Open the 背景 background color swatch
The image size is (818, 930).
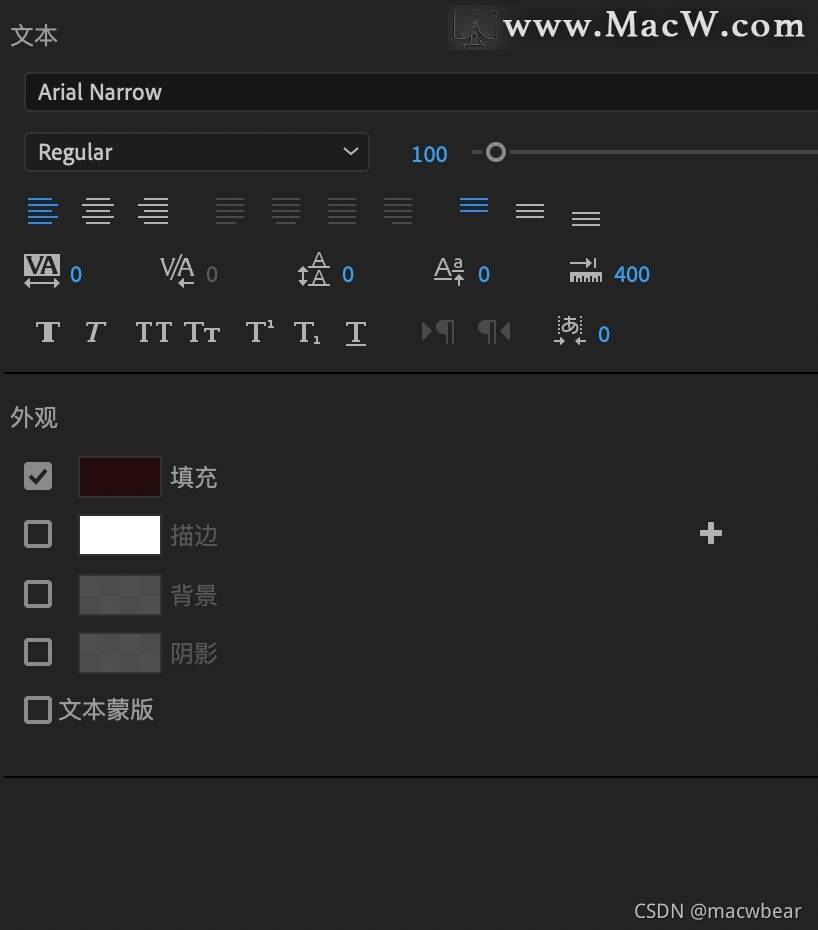120,594
